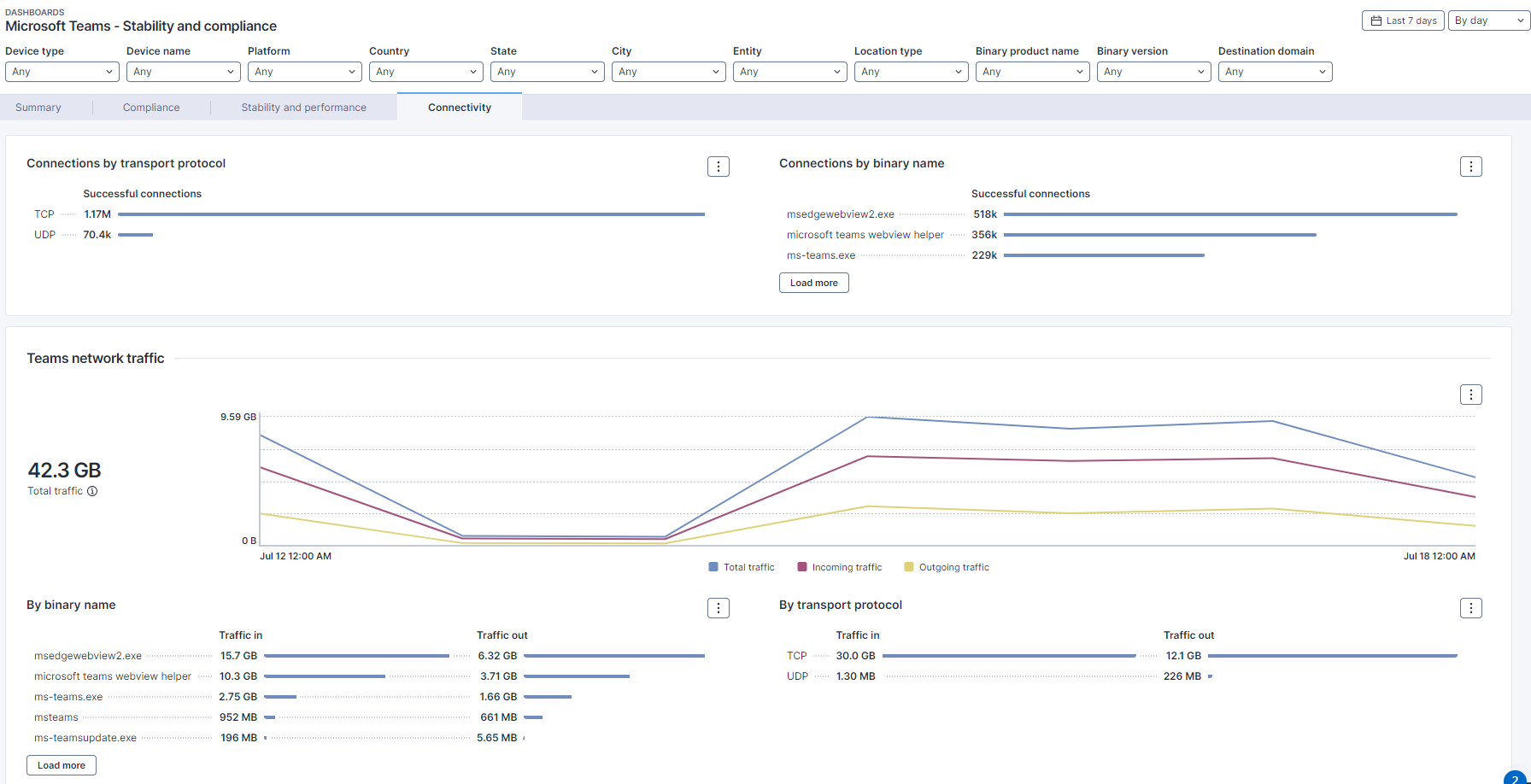
Task: Open options menu for By binary name panel
Action: click(718, 608)
